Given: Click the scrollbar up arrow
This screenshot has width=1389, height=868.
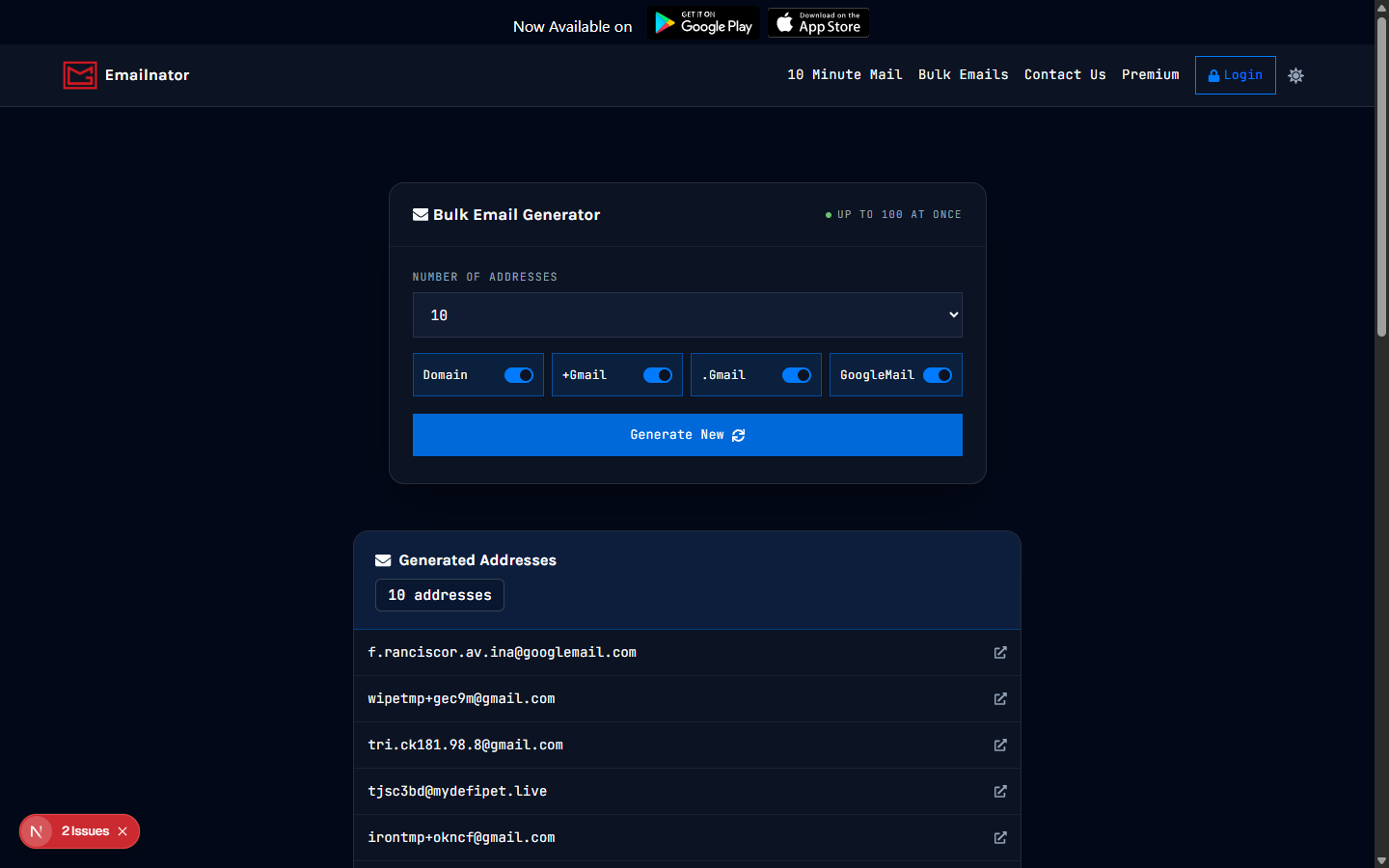Looking at the screenshot, I should tap(1381, 7).
